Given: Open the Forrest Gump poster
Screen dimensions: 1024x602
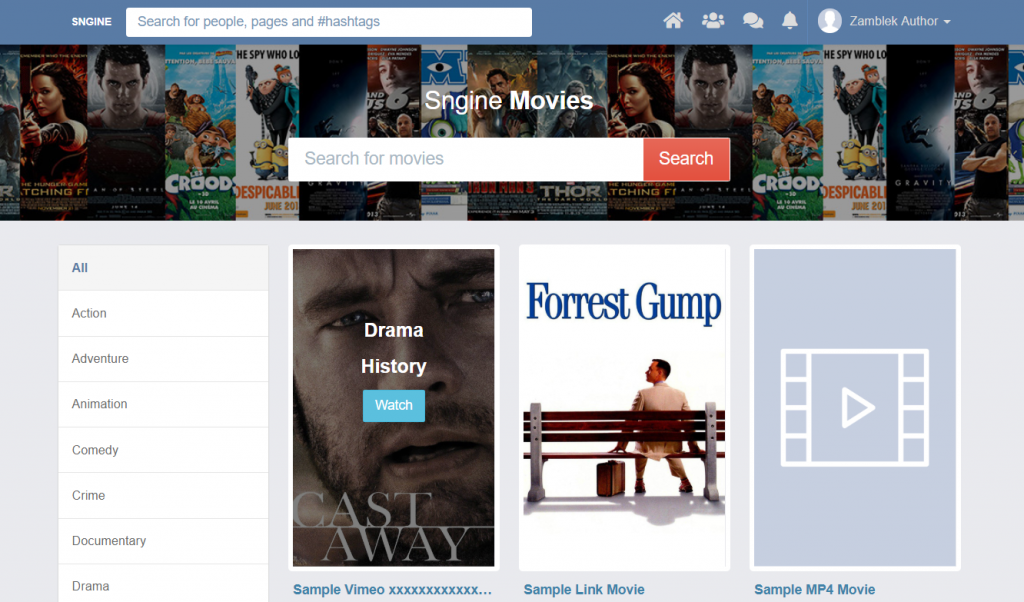Looking at the screenshot, I should click(x=624, y=407).
